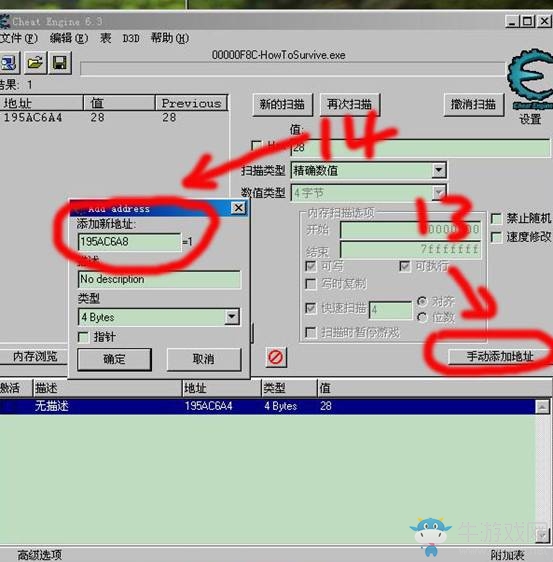Click the 类型 table column header

[x=289, y=388]
